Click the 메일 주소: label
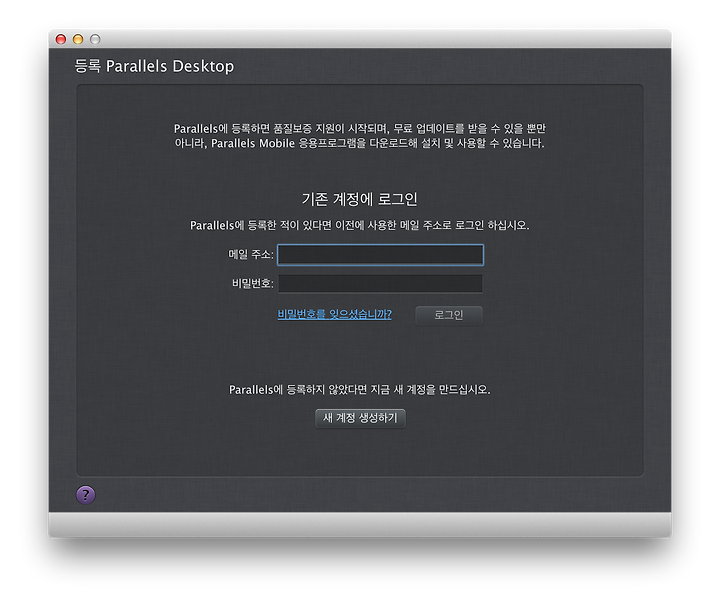 click(x=251, y=254)
